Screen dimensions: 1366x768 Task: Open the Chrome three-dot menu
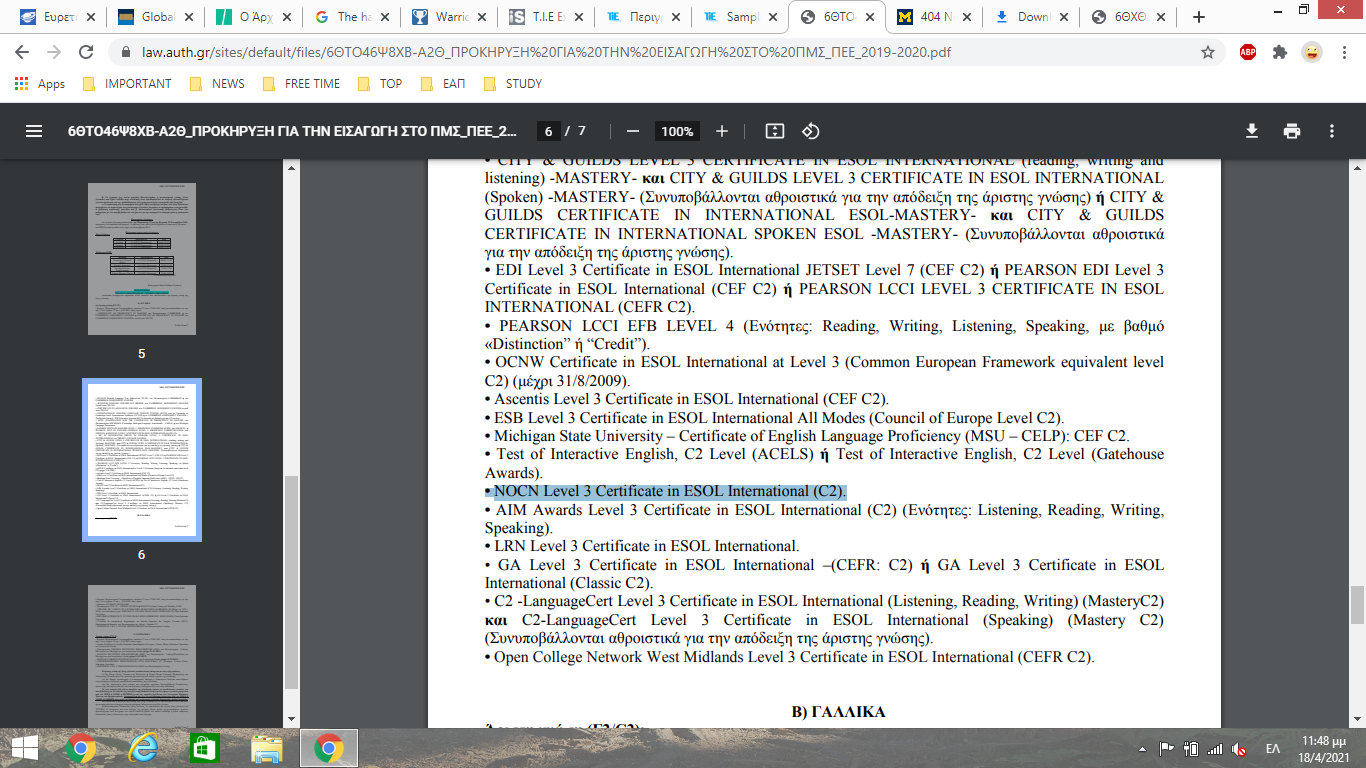1343,52
